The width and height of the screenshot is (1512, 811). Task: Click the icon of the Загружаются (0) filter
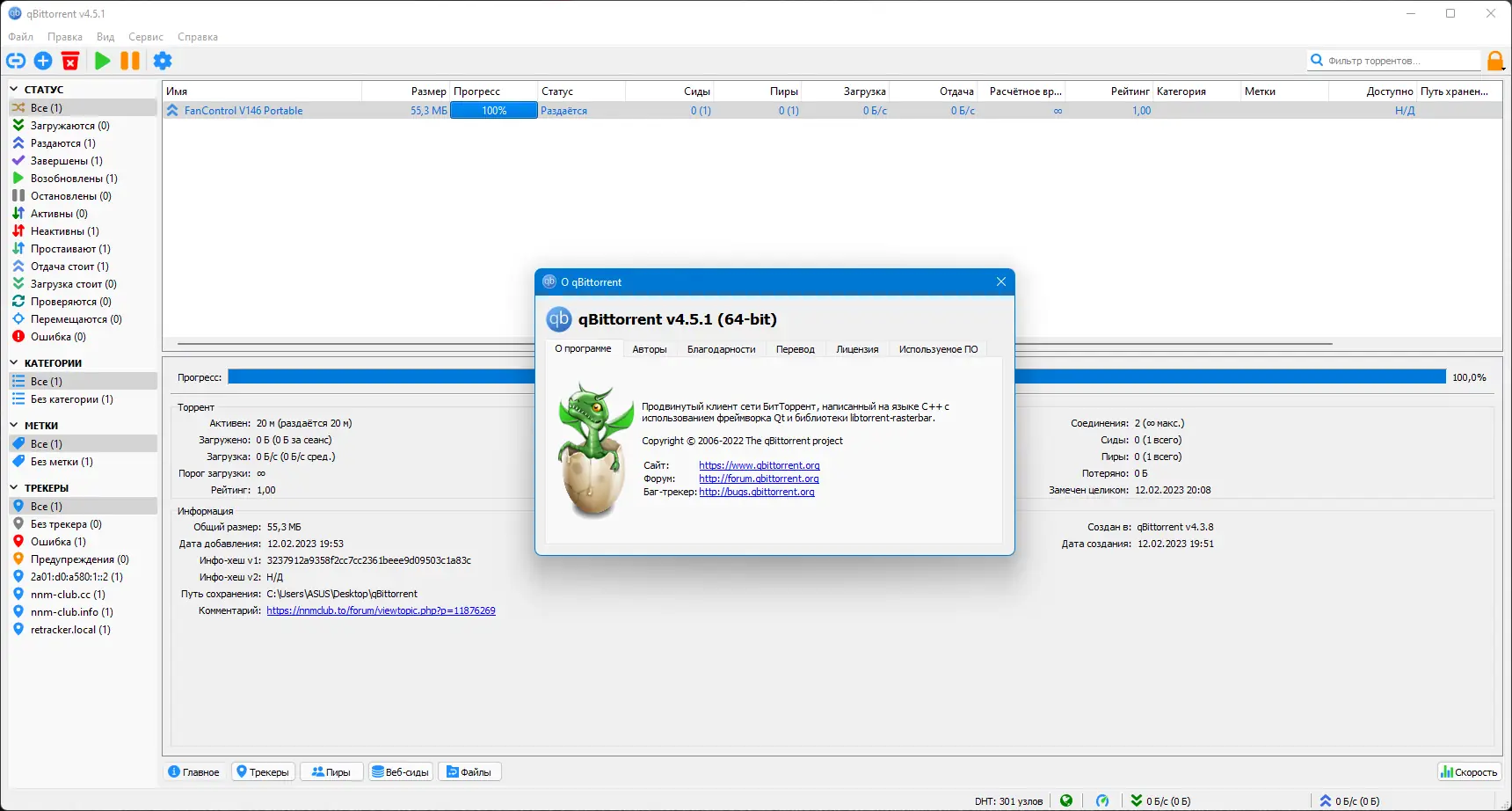tap(18, 126)
